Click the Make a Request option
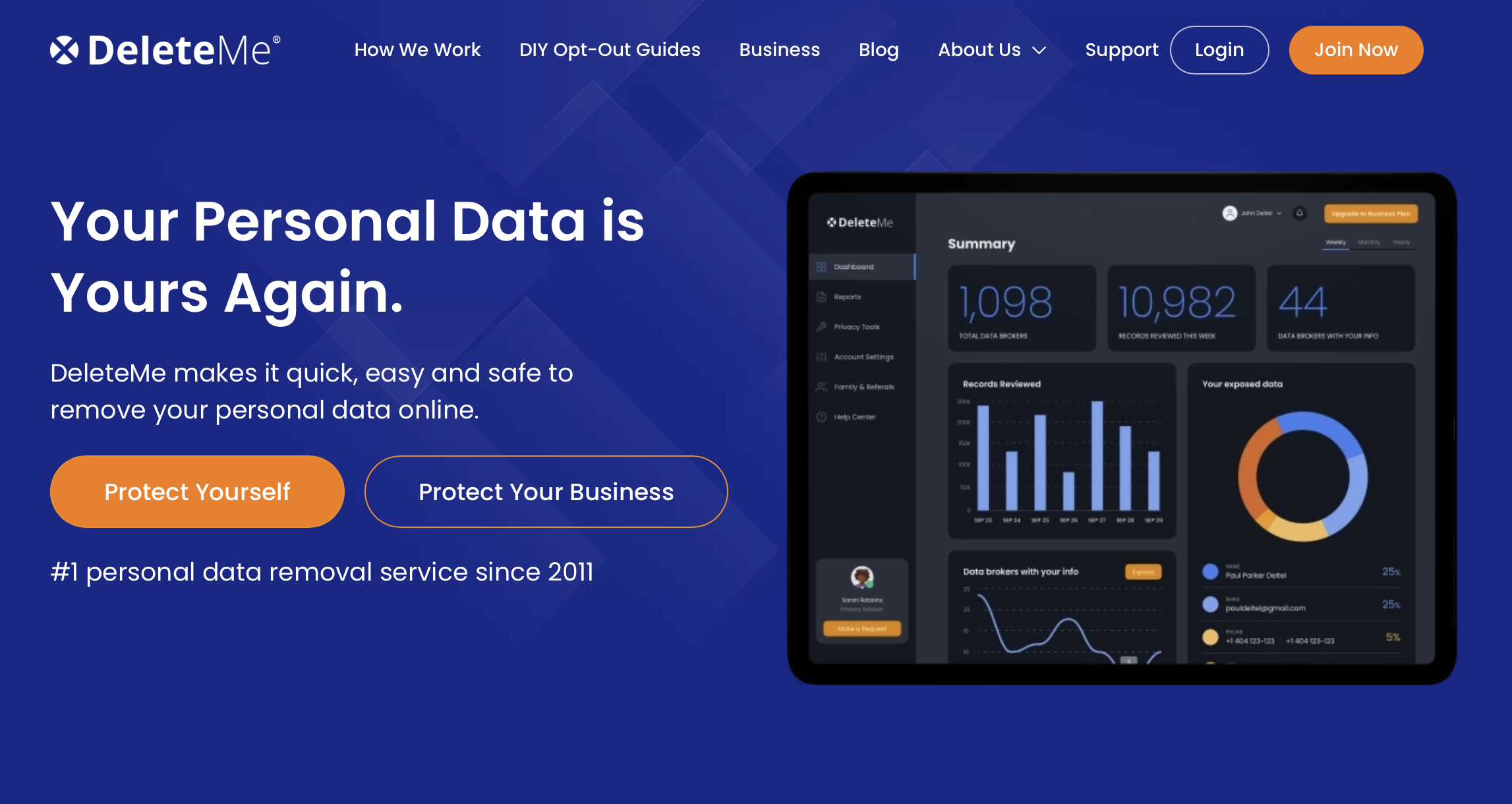1512x804 pixels. 862,629
